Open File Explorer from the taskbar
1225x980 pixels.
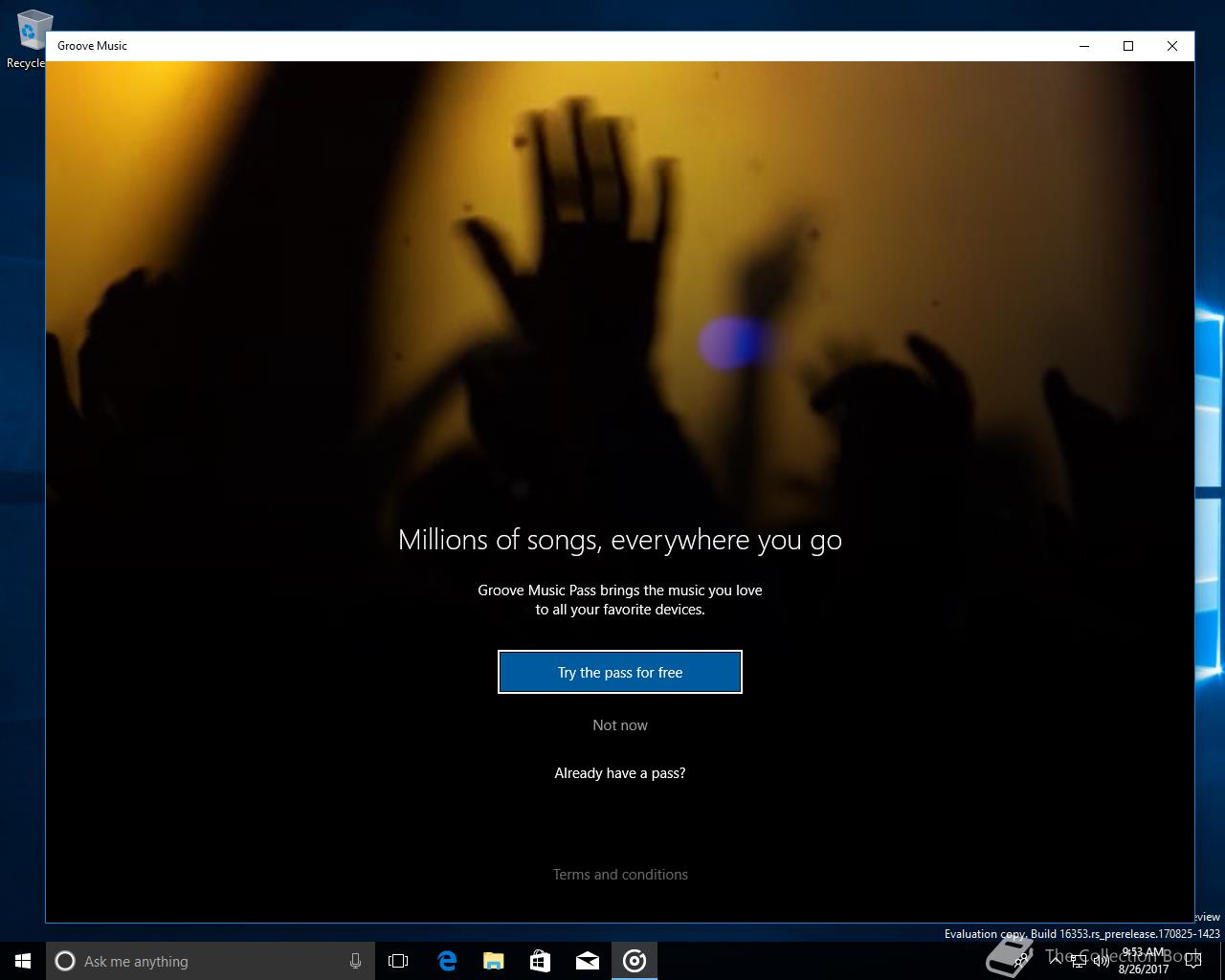point(494,961)
